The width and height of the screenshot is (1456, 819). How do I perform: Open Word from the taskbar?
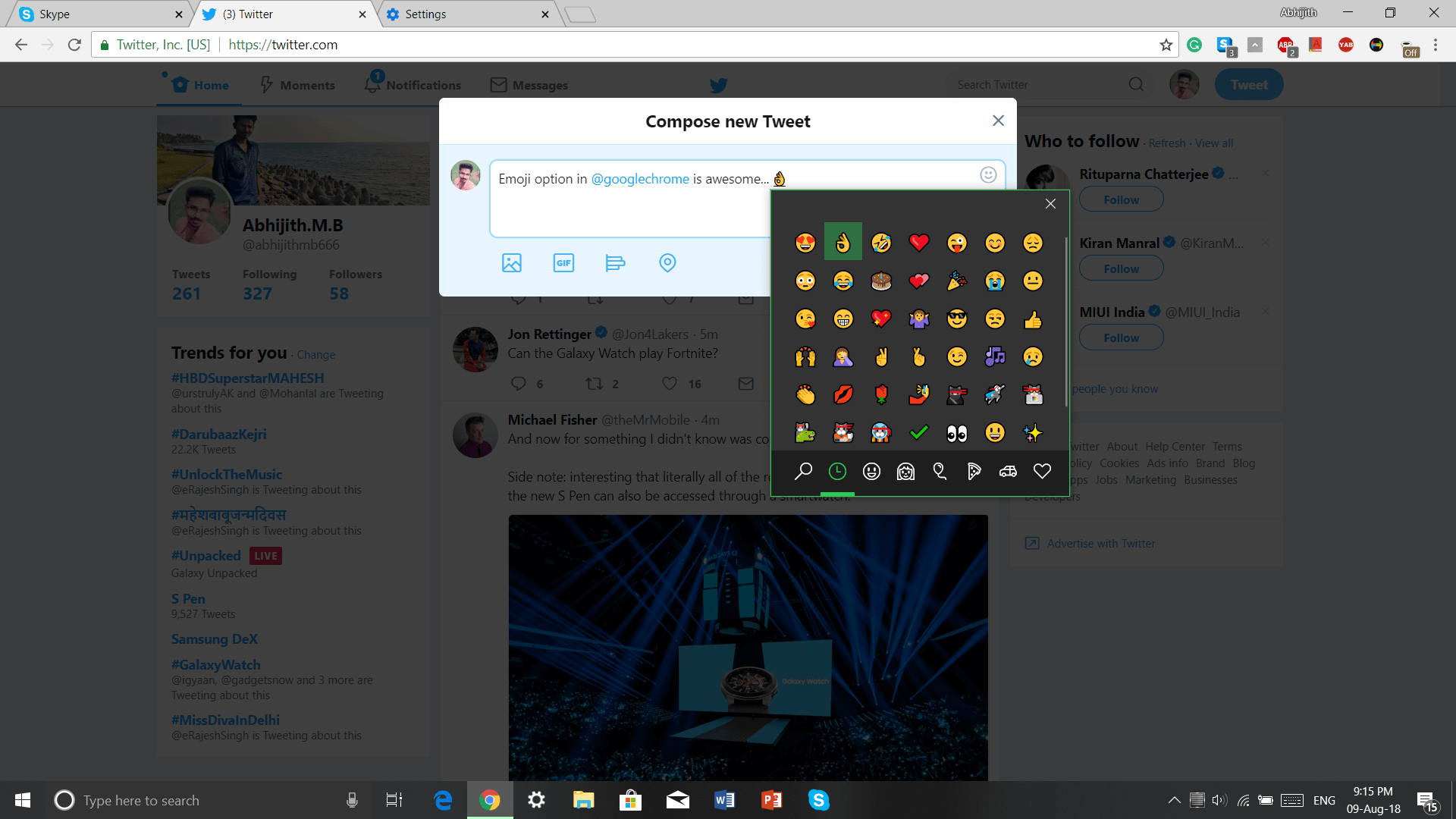[x=724, y=800]
